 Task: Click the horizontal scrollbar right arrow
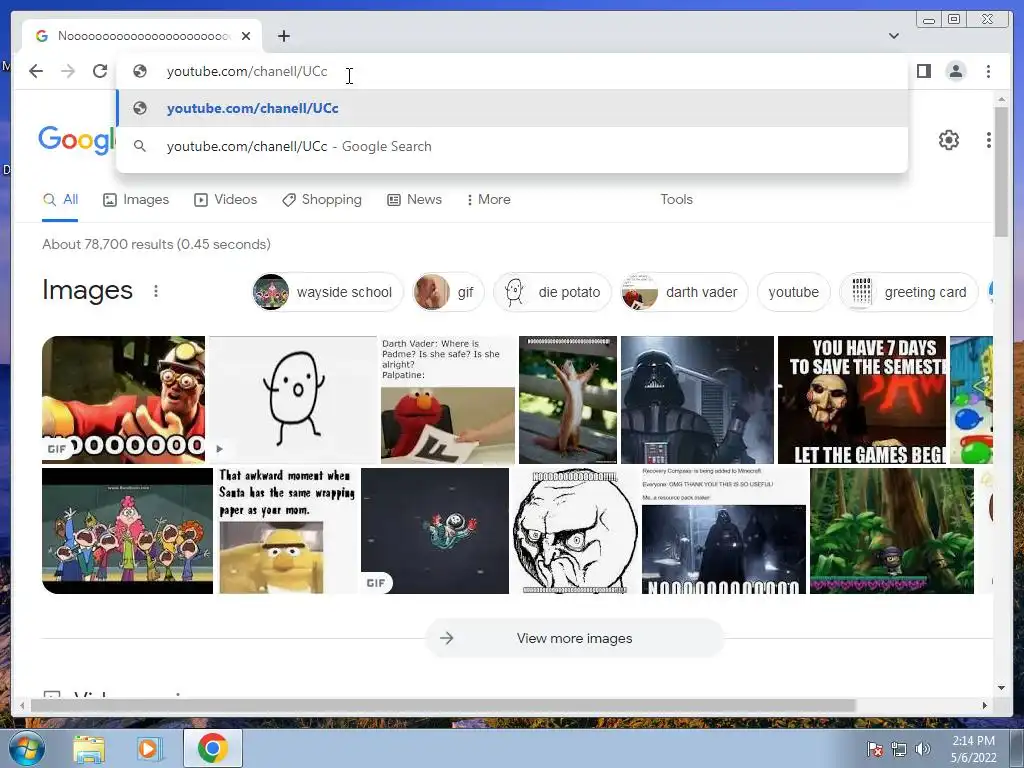(985, 705)
